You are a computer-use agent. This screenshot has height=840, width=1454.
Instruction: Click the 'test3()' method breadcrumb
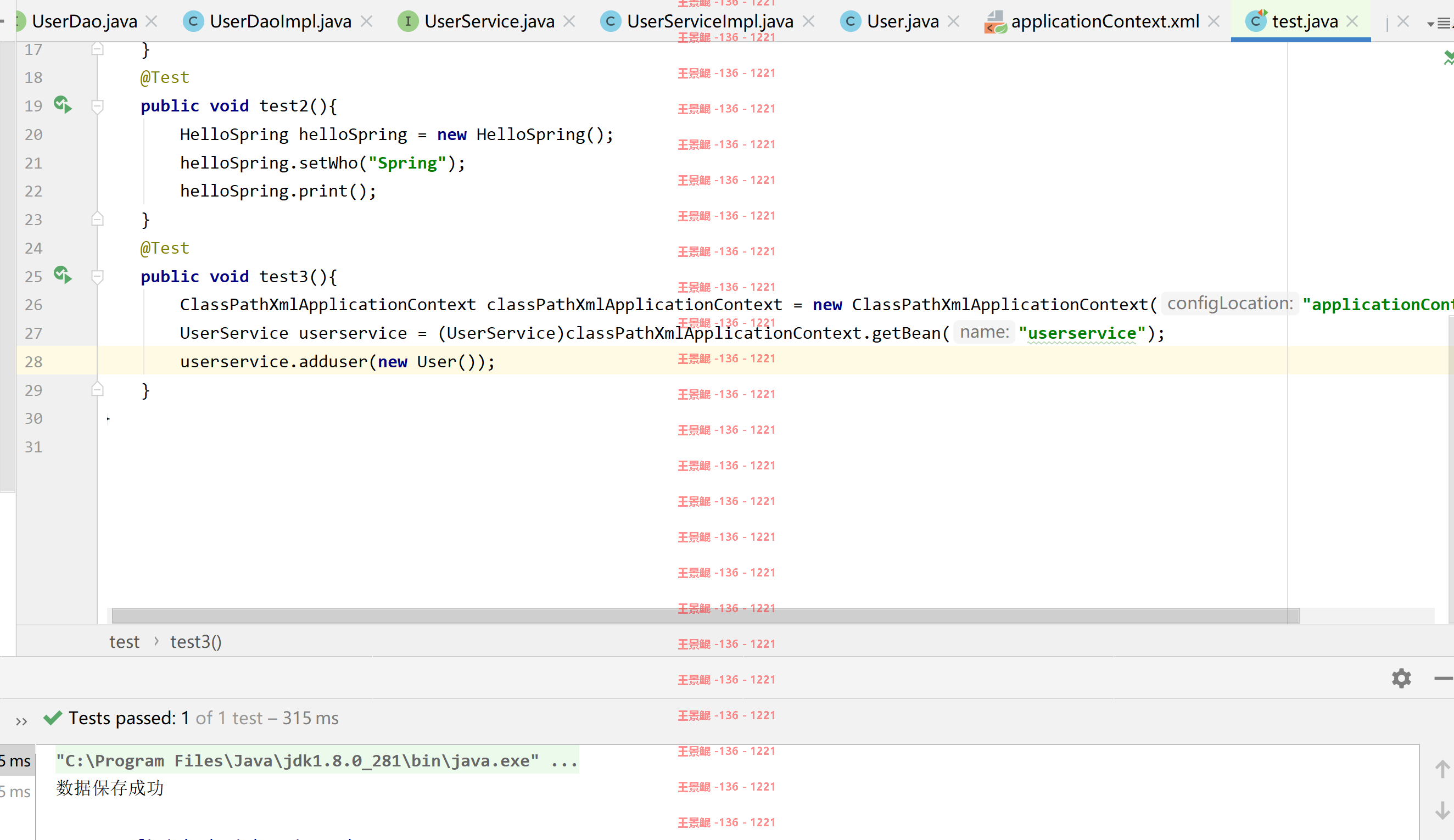[x=195, y=642]
